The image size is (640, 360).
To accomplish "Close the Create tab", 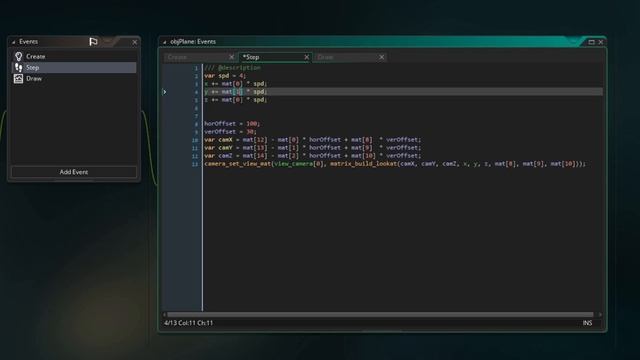I will pyautogui.click(x=231, y=57).
